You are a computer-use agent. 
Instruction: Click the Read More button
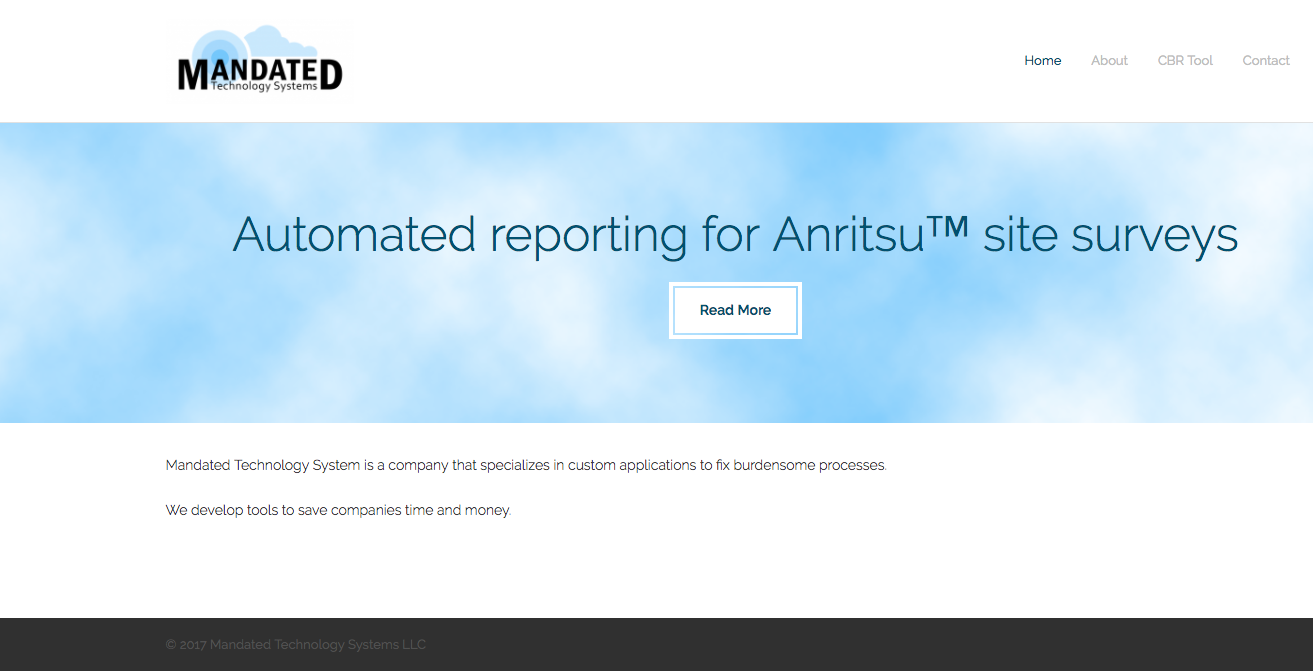point(735,310)
